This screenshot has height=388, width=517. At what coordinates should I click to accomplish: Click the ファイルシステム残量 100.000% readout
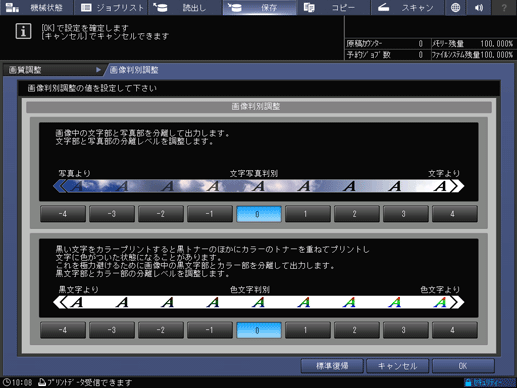[x=496, y=55]
